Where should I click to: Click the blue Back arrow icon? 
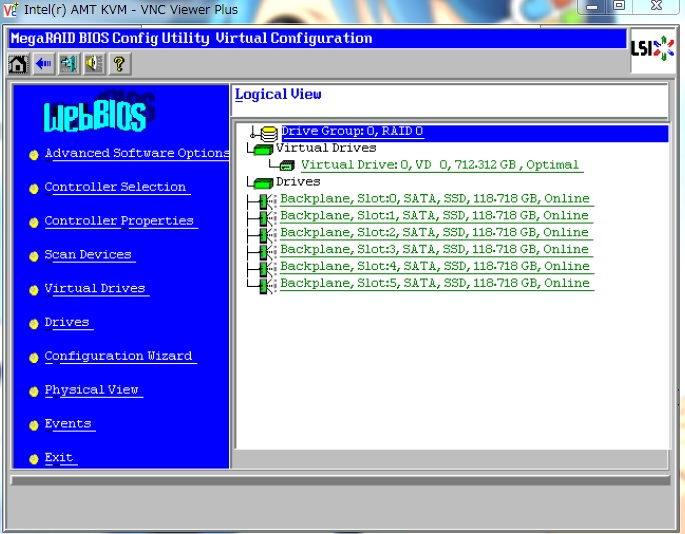[x=44, y=64]
